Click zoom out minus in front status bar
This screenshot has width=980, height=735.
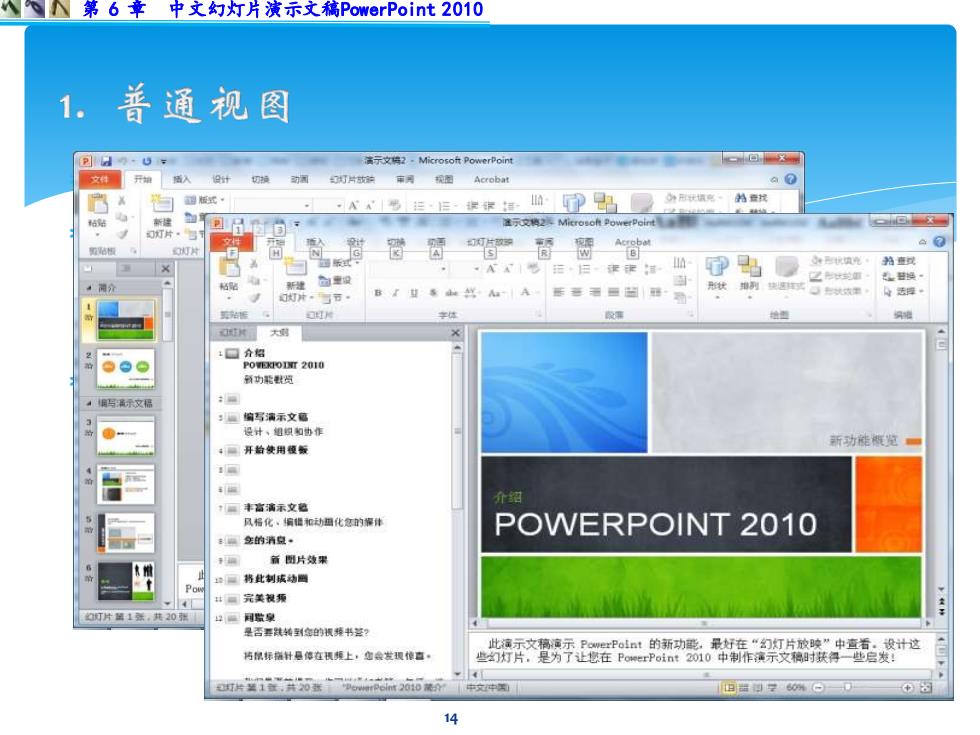[818, 688]
